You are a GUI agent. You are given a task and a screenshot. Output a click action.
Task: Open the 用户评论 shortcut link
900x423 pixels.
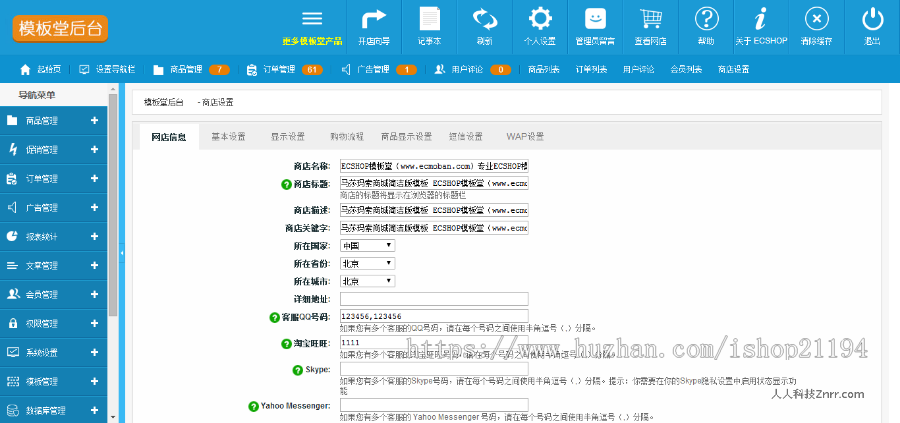click(638, 69)
